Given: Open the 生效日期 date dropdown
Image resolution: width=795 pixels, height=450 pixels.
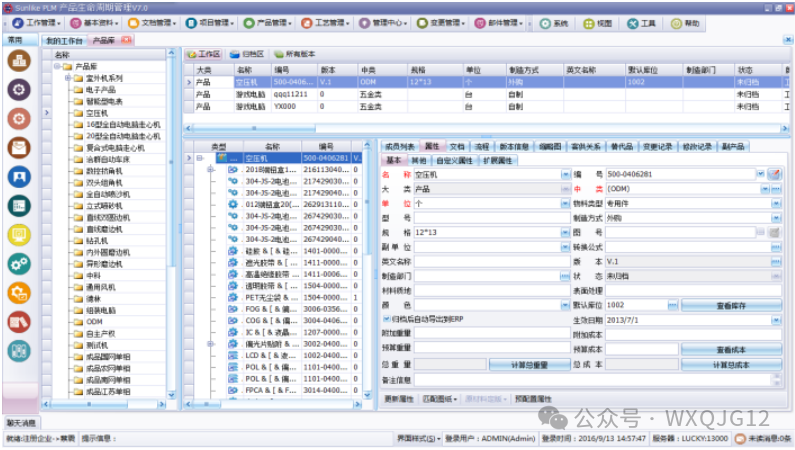Looking at the screenshot, I should pos(776,320).
